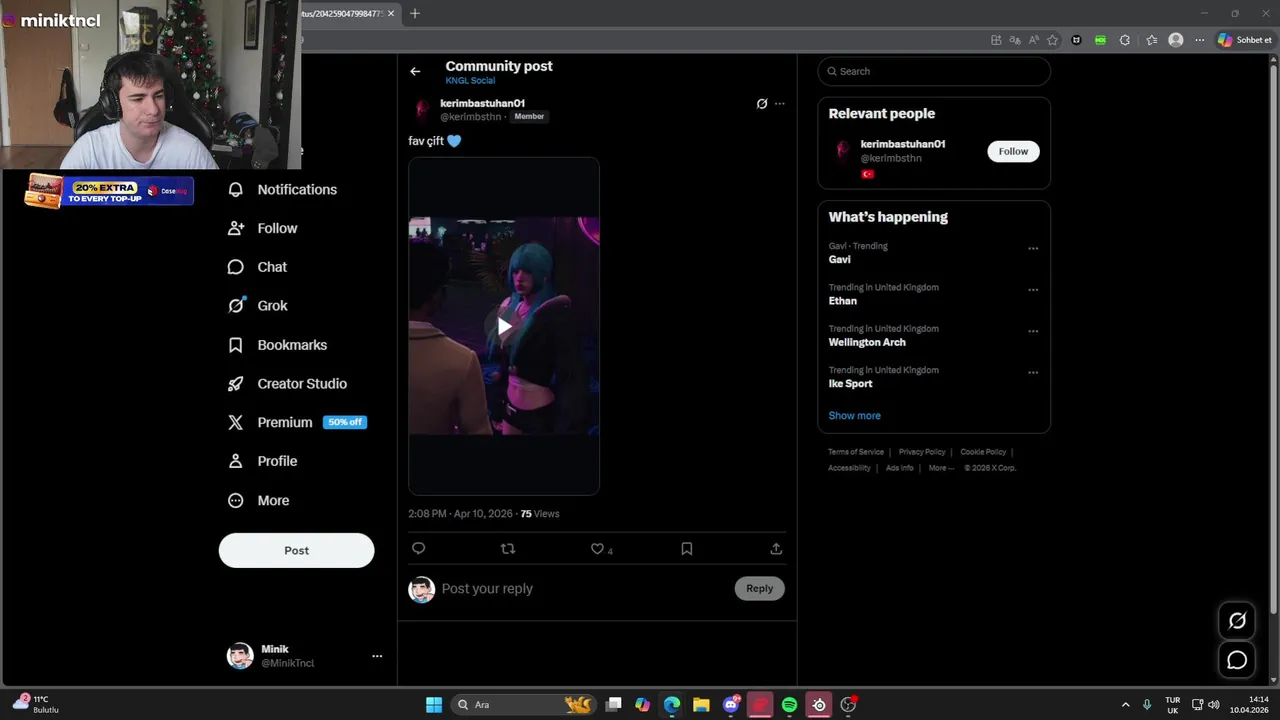Add this page to browser favorites
The width and height of the screenshot is (1280, 720).
1052,40
